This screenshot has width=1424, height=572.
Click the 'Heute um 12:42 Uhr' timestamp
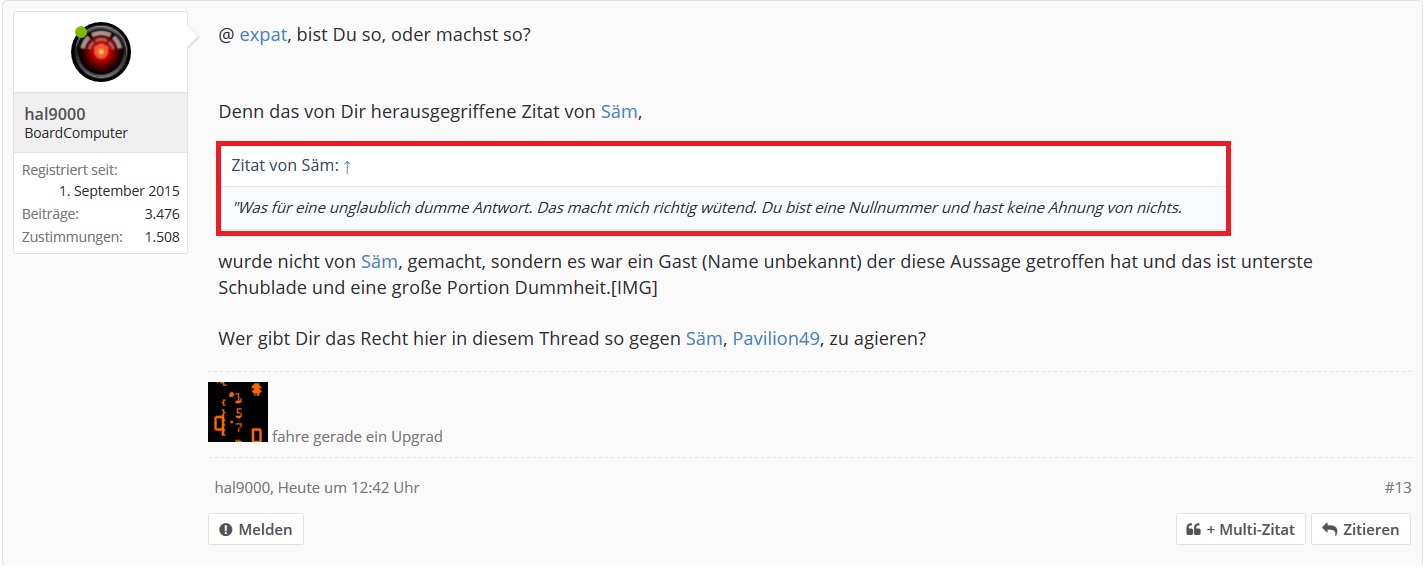tap(348, 488)
